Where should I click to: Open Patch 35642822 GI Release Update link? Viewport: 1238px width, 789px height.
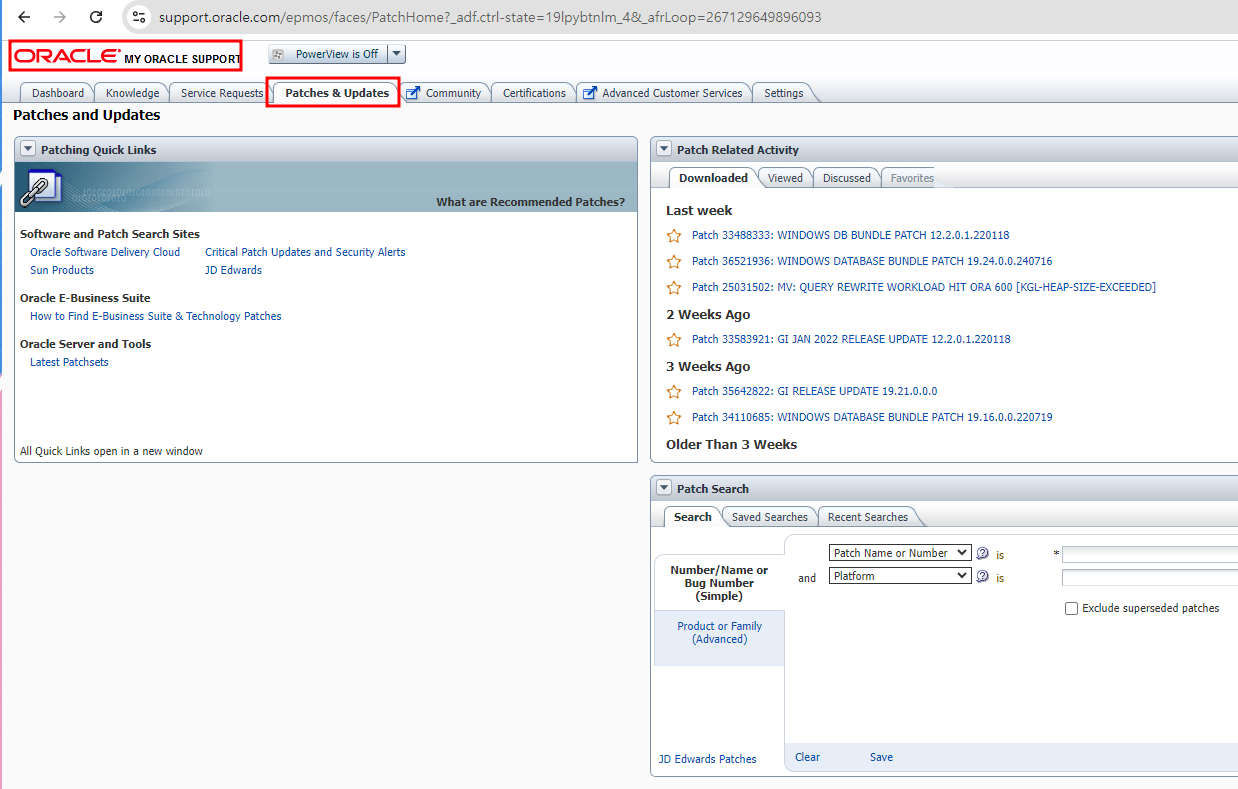814,392
